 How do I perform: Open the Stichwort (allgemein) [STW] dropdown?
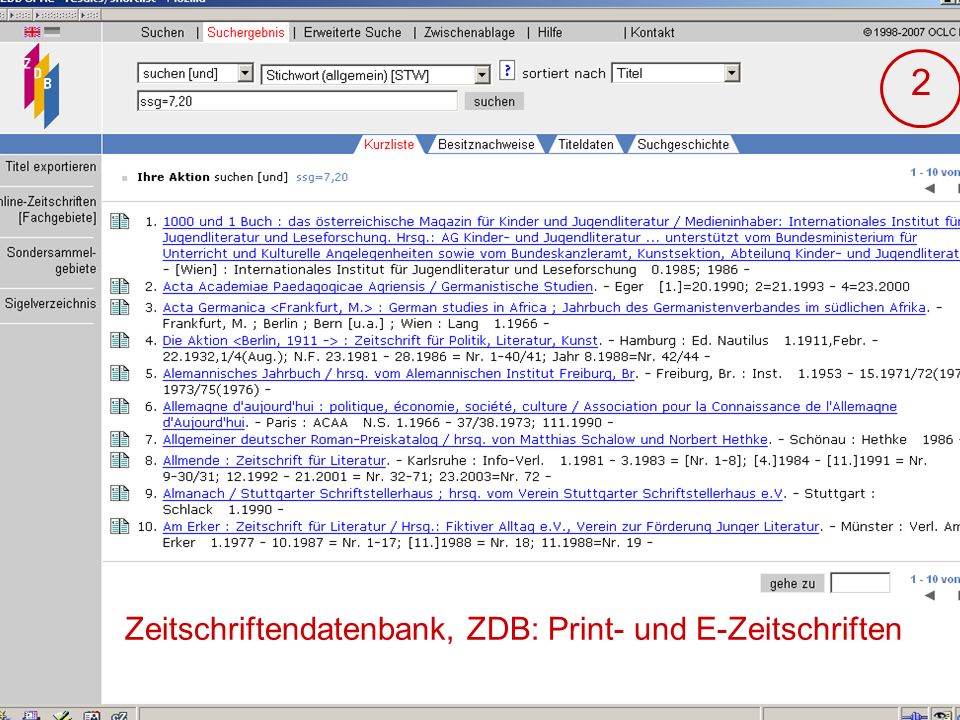[x=376, y=75]
